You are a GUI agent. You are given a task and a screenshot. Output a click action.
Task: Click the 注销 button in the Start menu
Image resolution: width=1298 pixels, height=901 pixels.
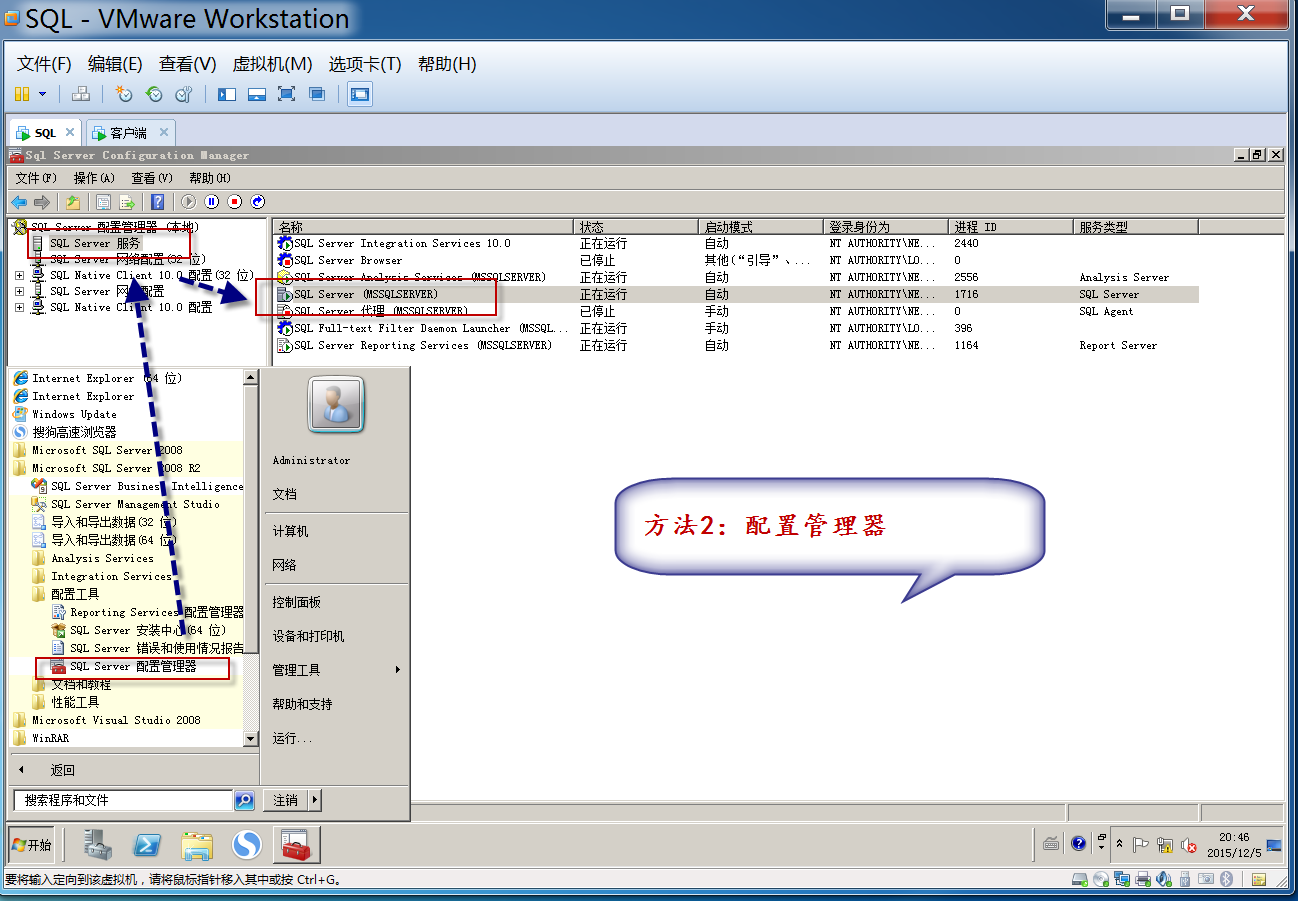click(286, 800)
